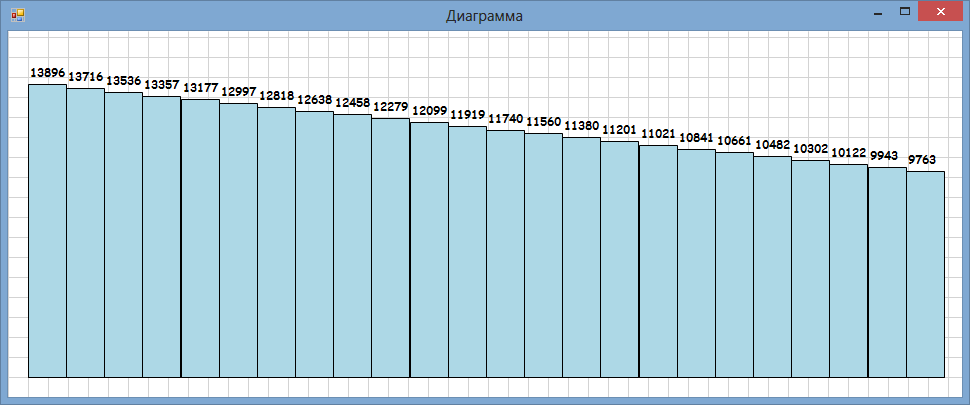Click the value label 13357
The image size is (970, 405).
coord(162,85)
